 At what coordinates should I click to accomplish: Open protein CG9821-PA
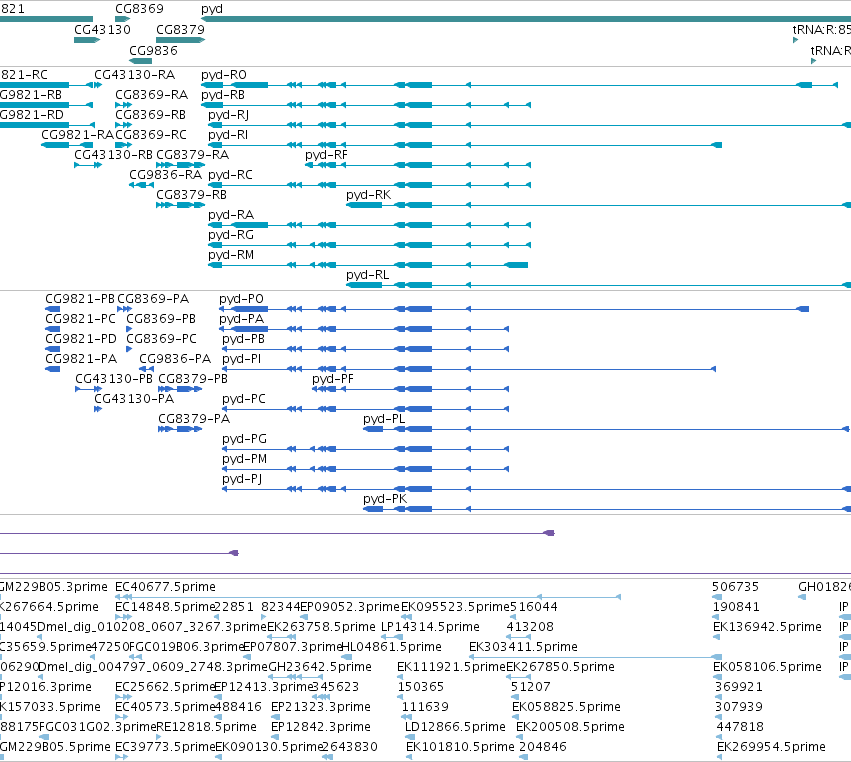(81, 359)
